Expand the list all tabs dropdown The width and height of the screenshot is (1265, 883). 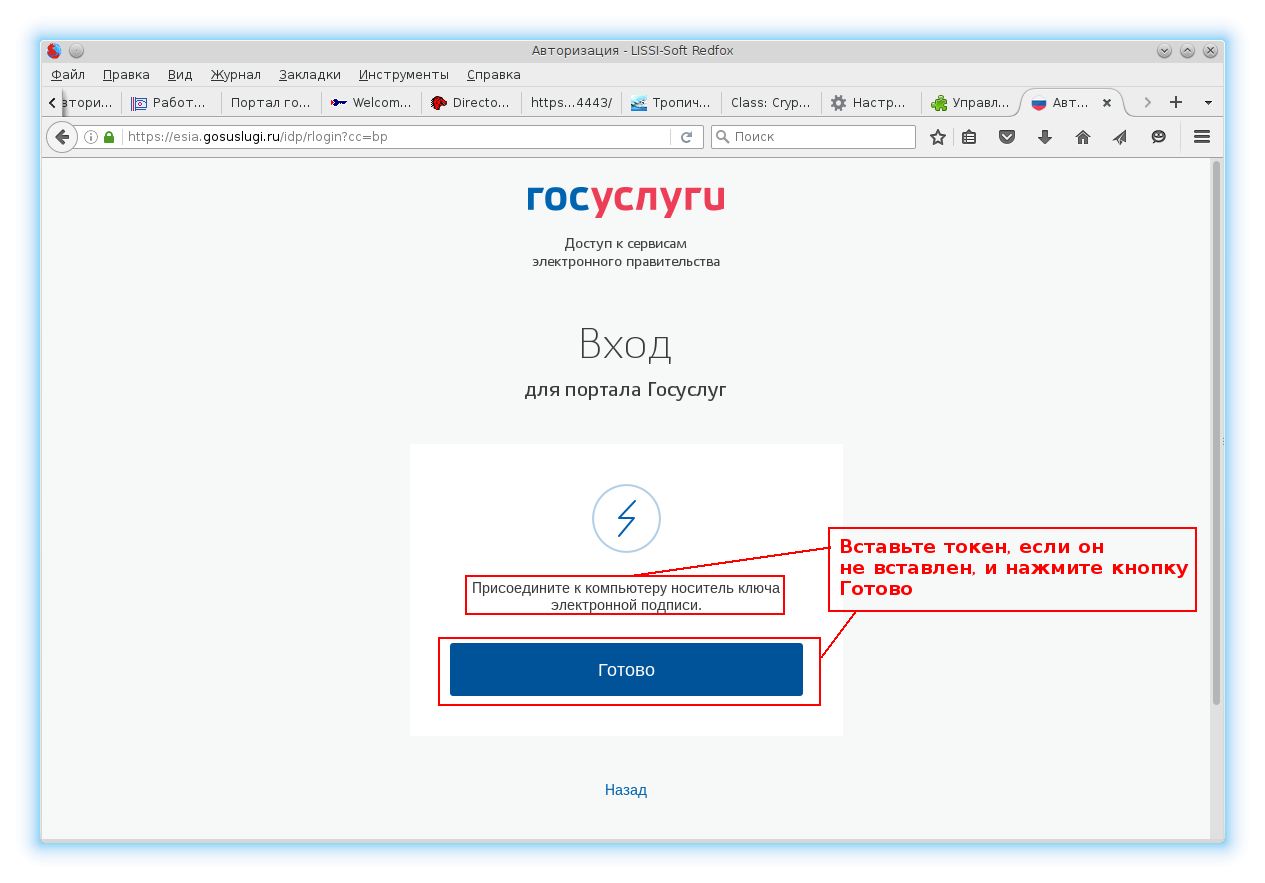click(1208, 102)
